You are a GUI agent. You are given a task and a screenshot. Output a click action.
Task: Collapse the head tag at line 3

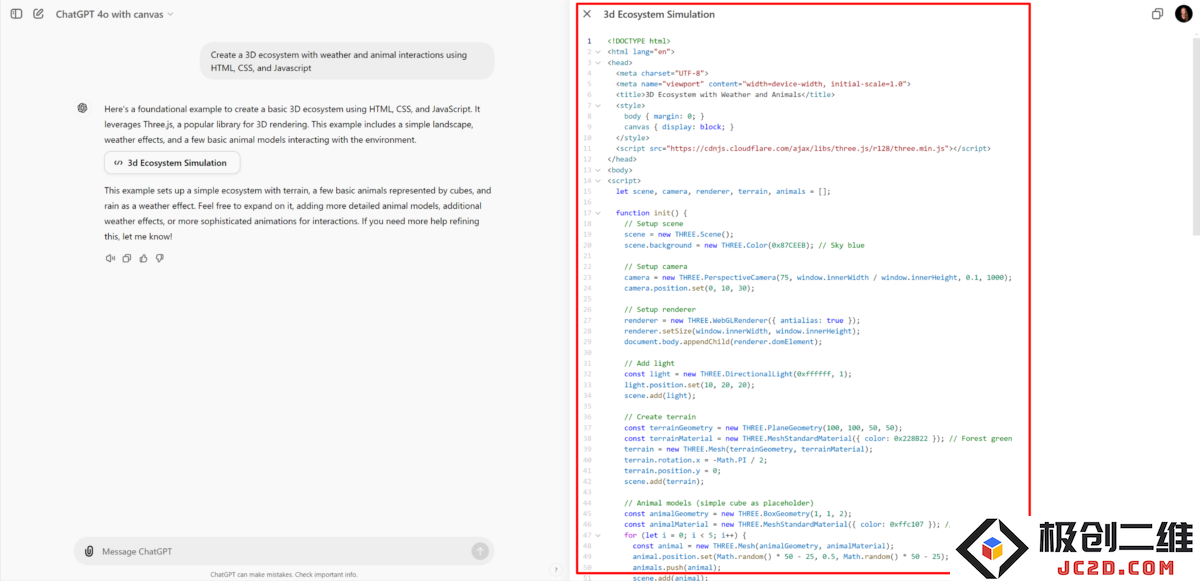tap(598, 62)
